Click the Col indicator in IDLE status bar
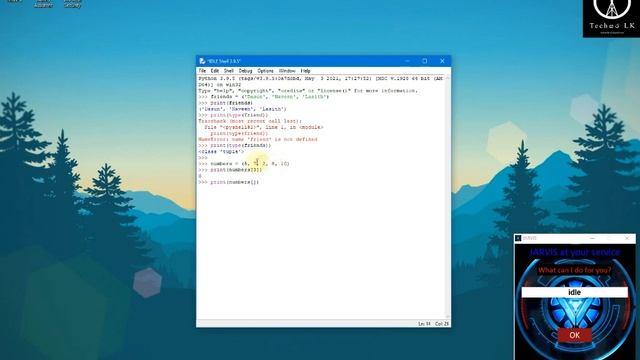Screen dimensions: 640x360 pyautogui.click(x=442, y=324)
